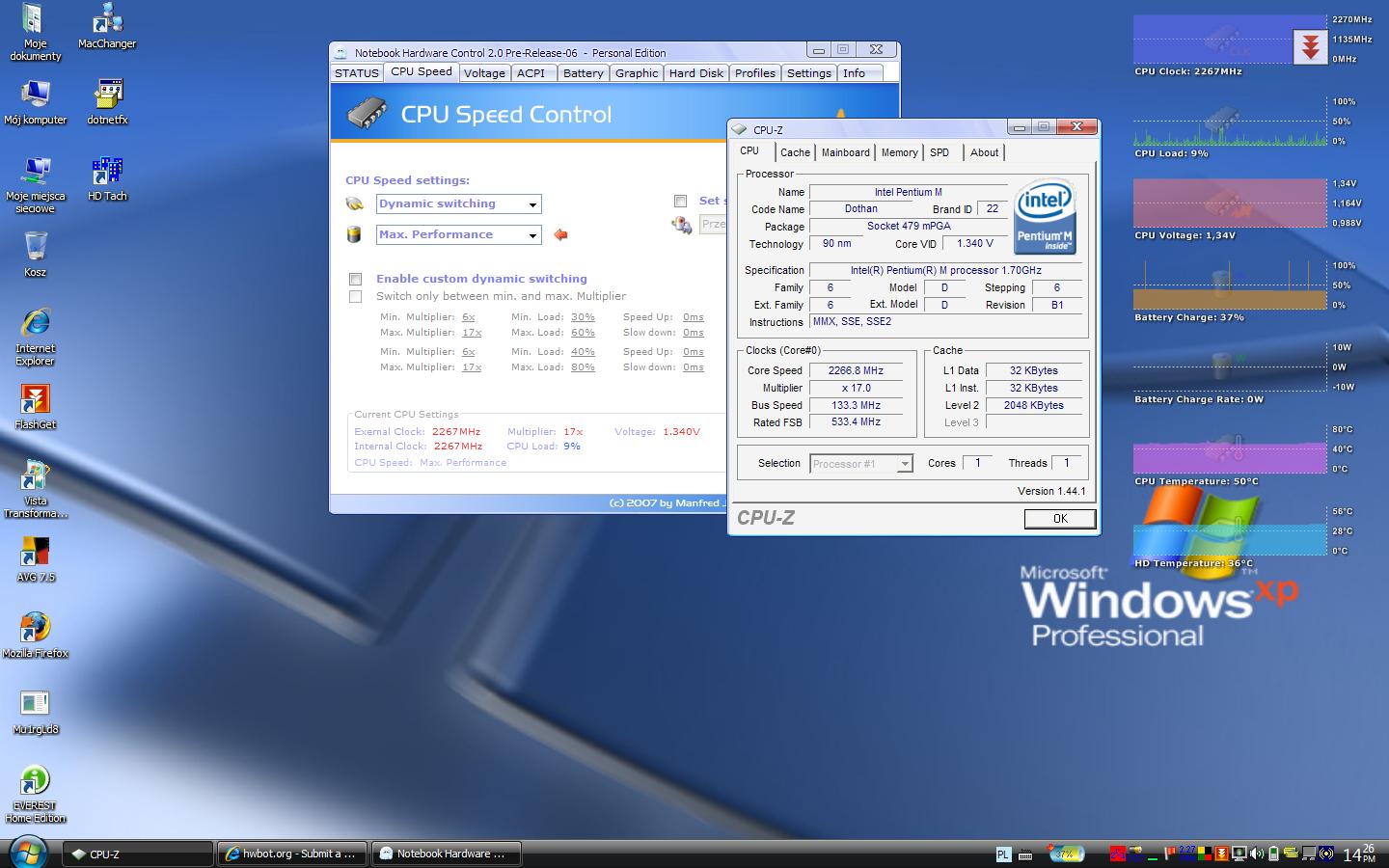Screen dimensions: 1389x868
Task: Open Mój komputer desktop icon
Action: point(35,103)
